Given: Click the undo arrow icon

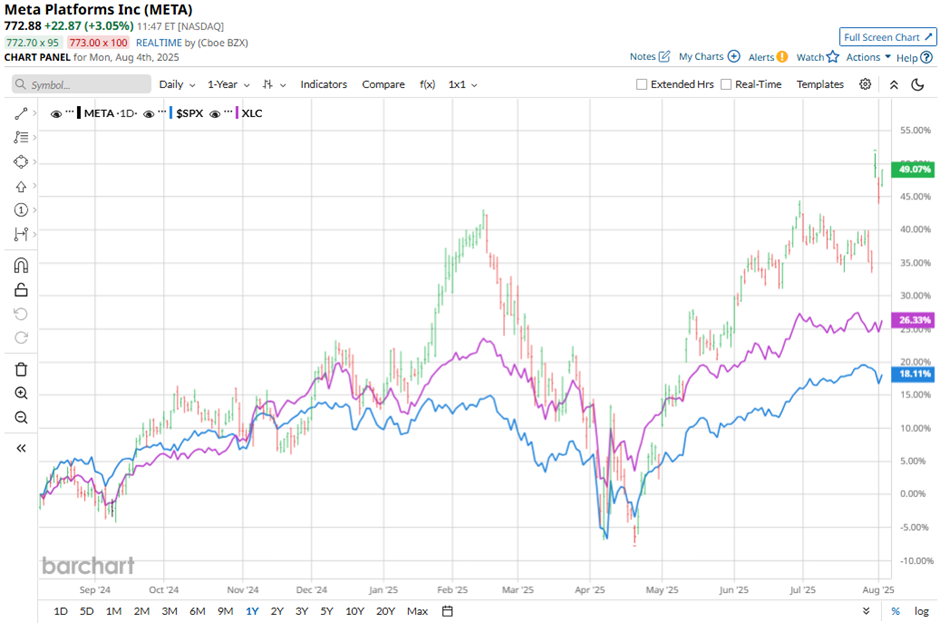Looking at the screenshot, I should pyautogui.click(x=21, y=314).
